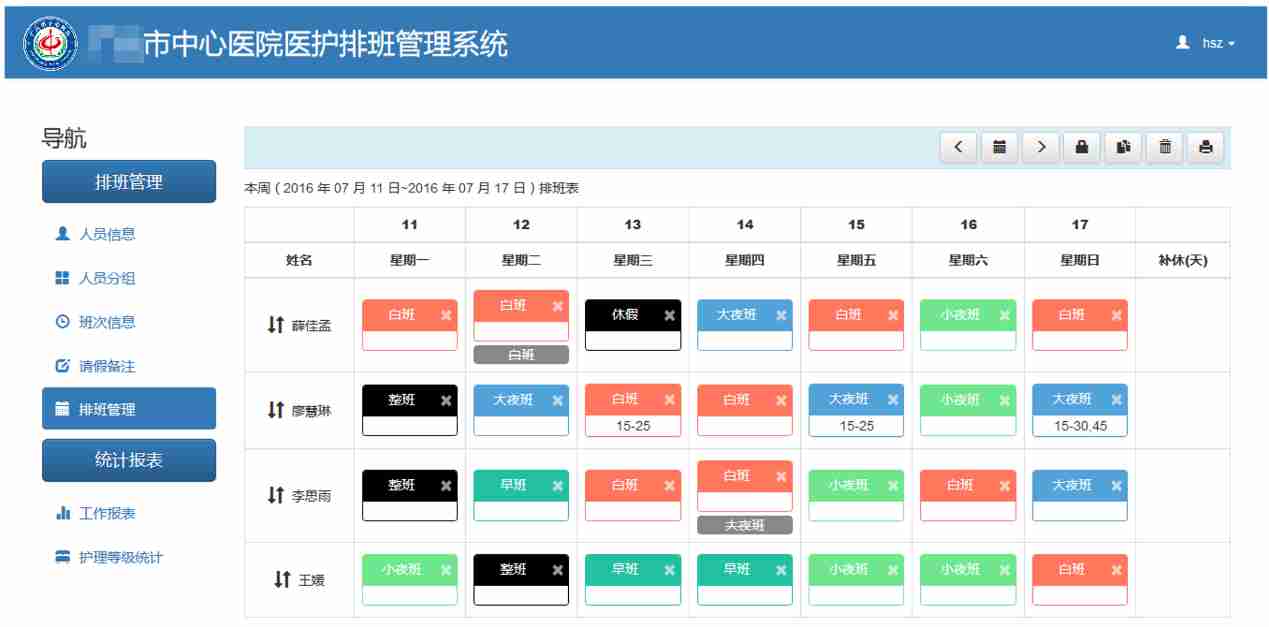Copy the schedule with the copy icon
Screen dimensions: 1269x627
[1123, 147]
